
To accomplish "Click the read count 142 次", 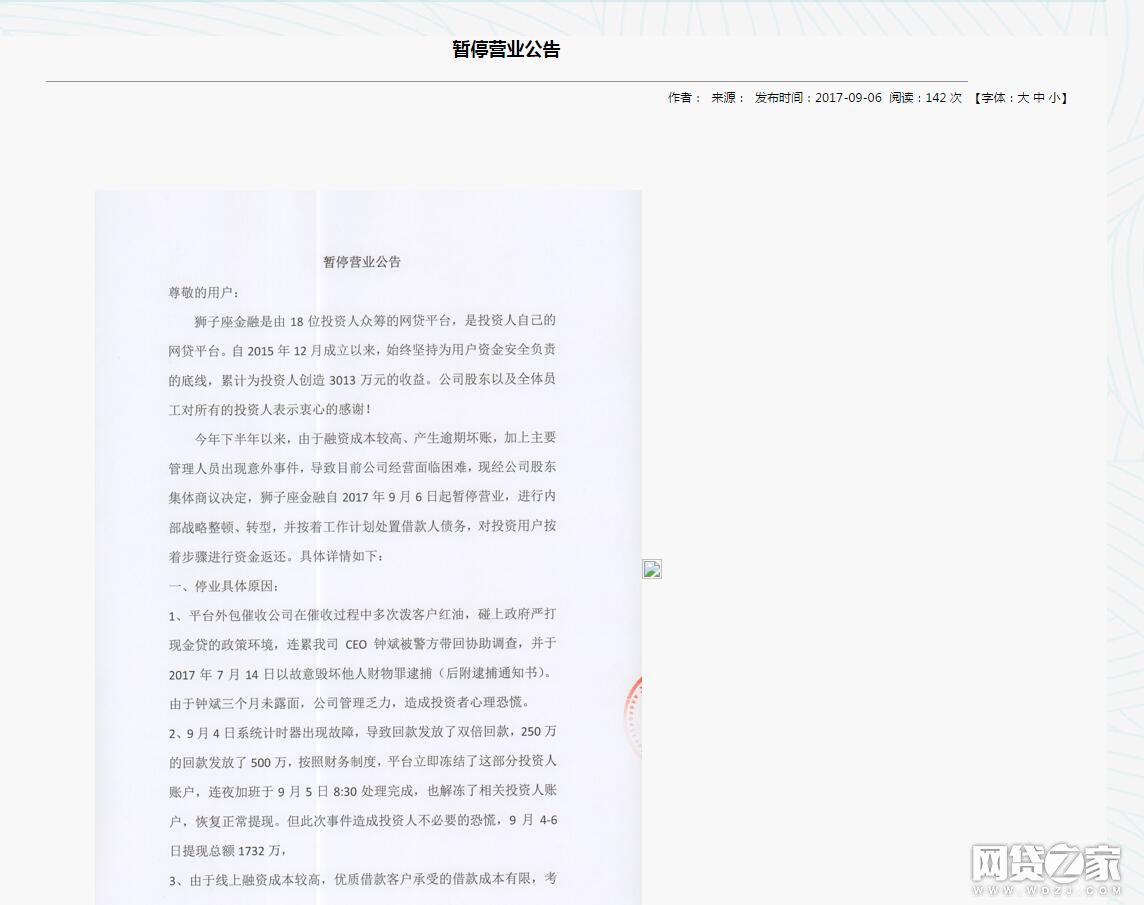I will point(943,98).
